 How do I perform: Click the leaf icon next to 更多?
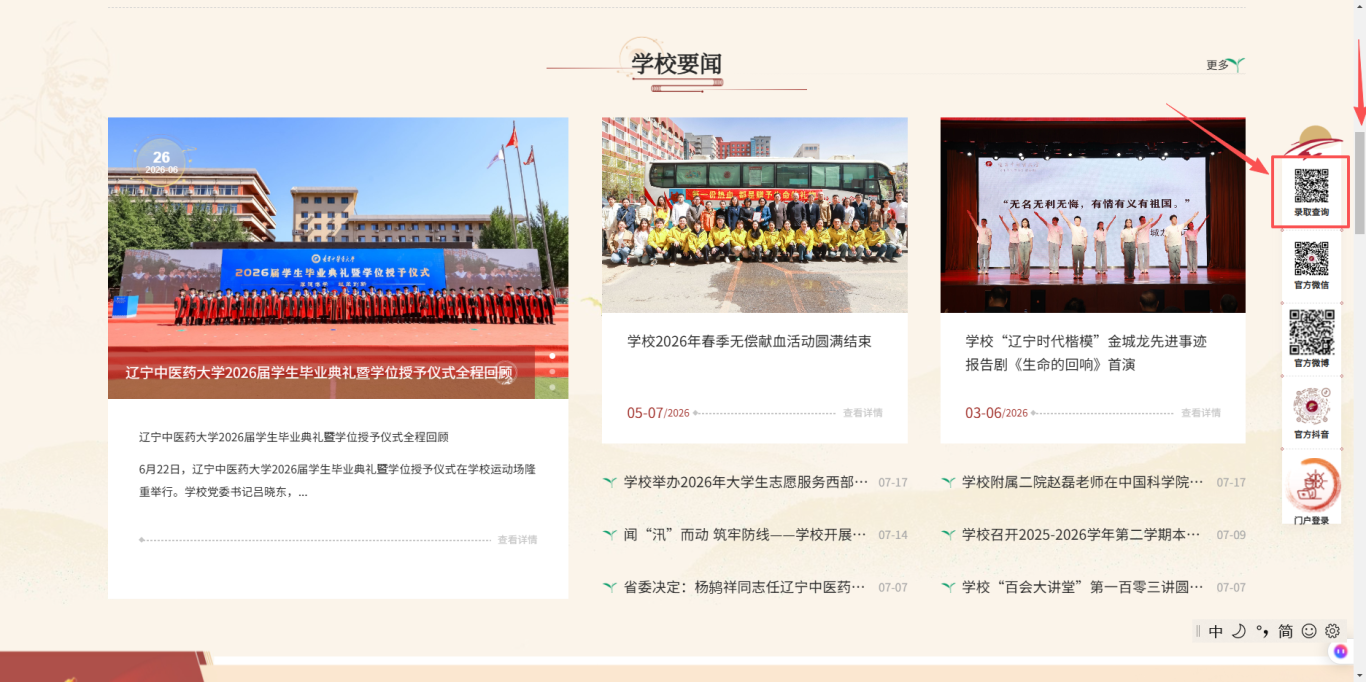[x=1238, y=65]
